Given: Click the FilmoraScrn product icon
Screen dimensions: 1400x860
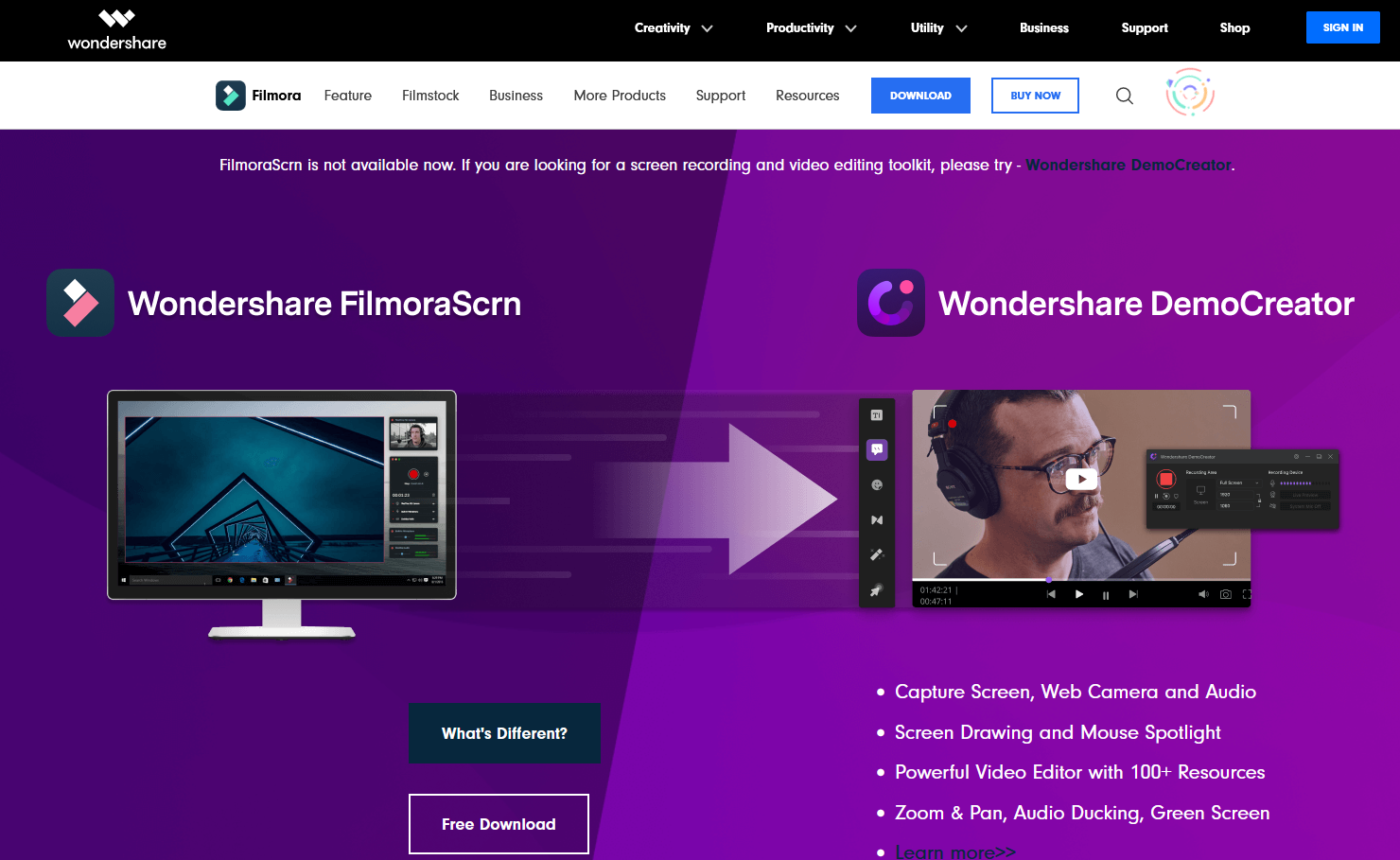Looking at the screenshot, I should tap(80, 303).
